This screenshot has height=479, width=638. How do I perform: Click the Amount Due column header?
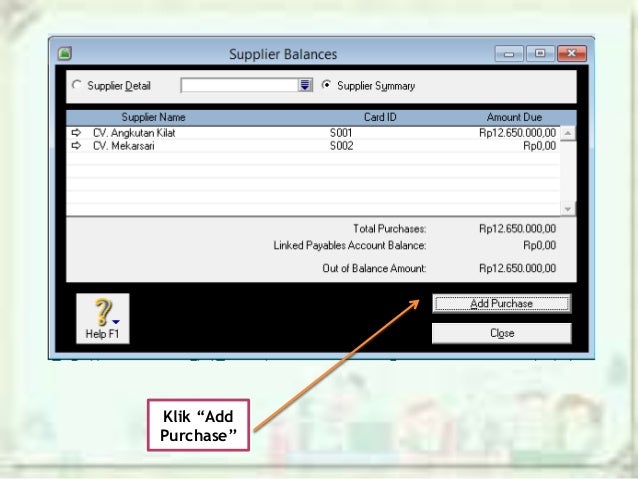514,117
